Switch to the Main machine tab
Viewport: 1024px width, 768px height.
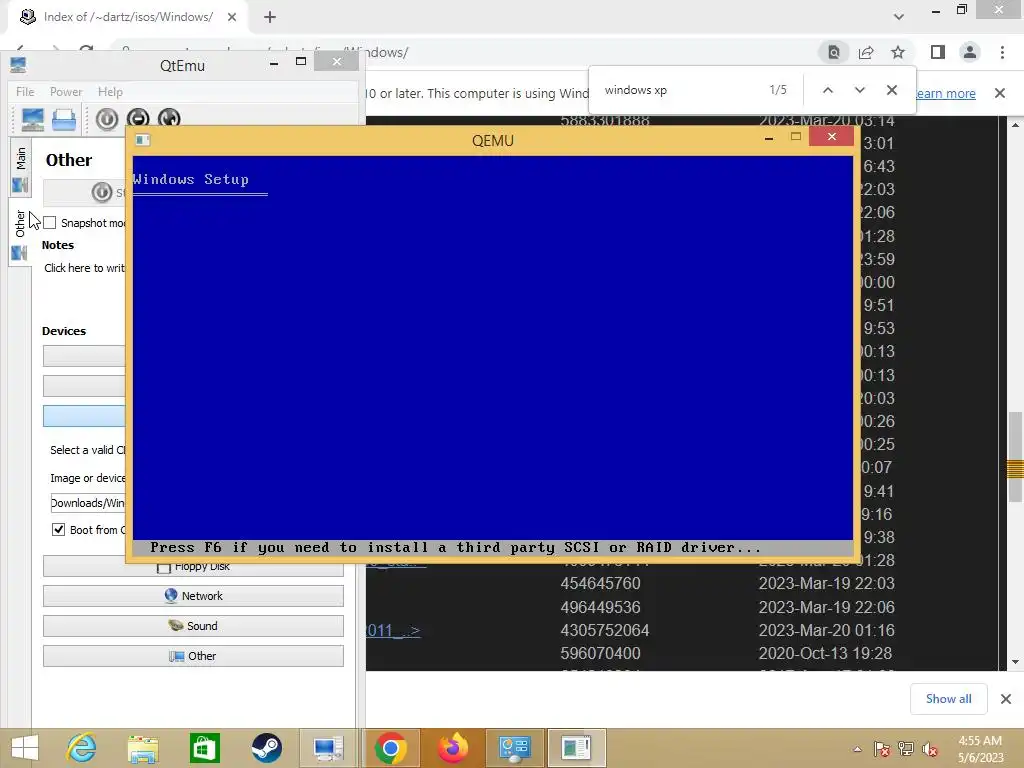pyautogui.click(x=20, y=167)
